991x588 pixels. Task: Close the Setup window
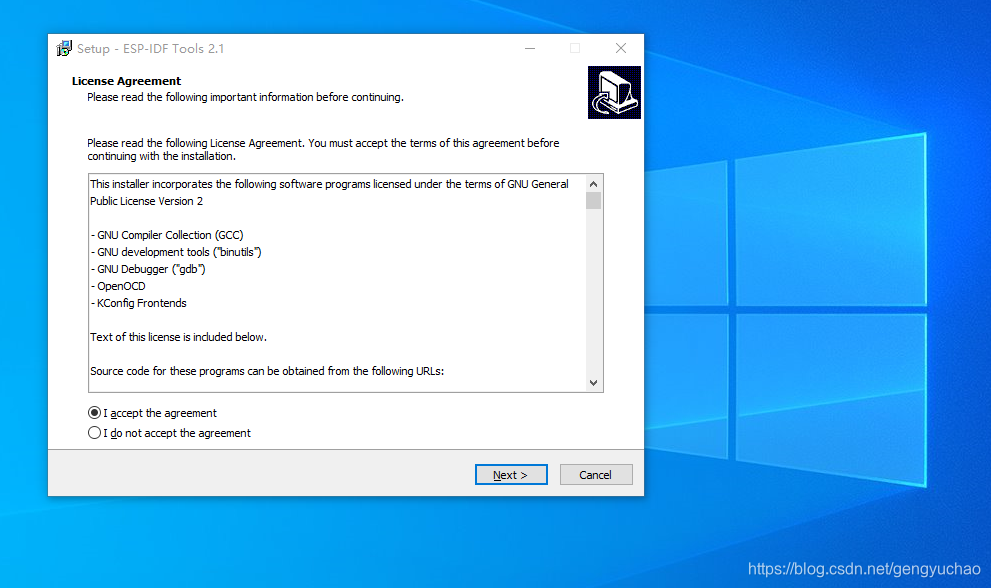pyautogui.click(x=621, y=49)
